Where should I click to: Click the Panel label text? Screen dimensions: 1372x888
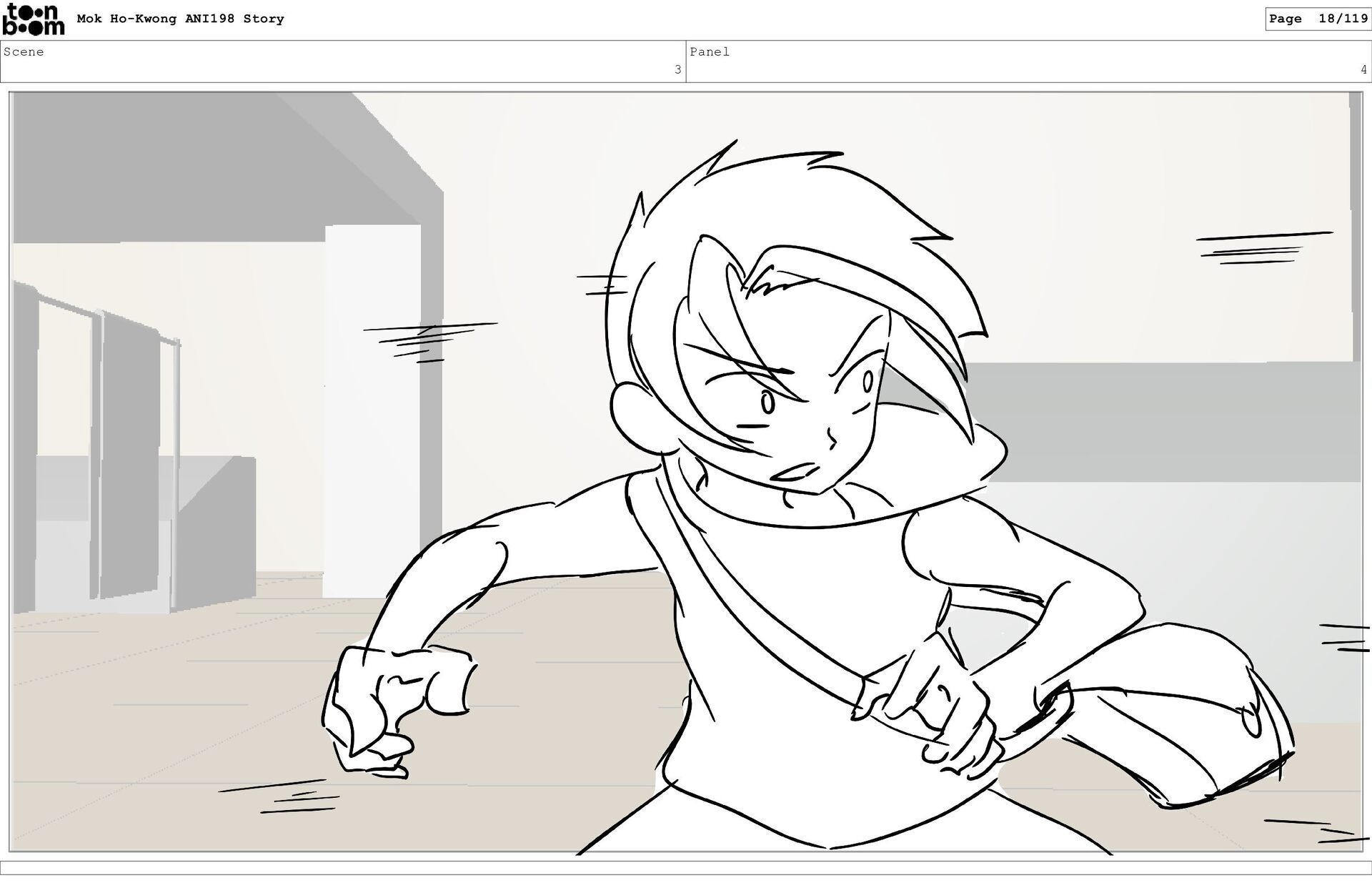click(x=709, y=52)
